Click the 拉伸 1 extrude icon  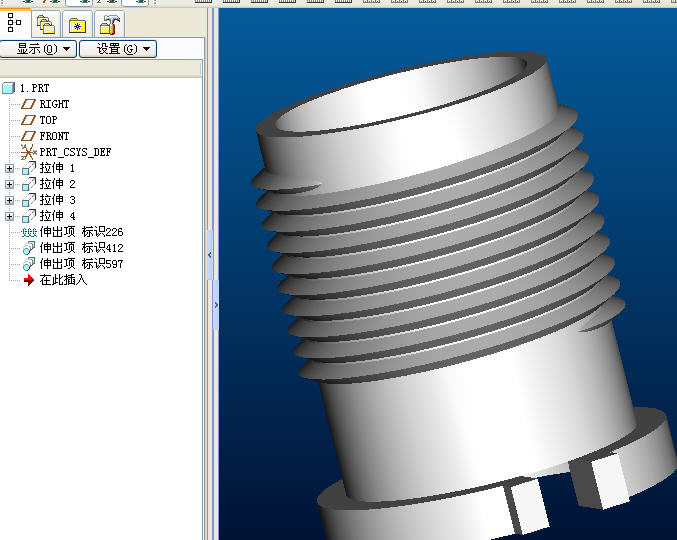click(x=29, y=168)
